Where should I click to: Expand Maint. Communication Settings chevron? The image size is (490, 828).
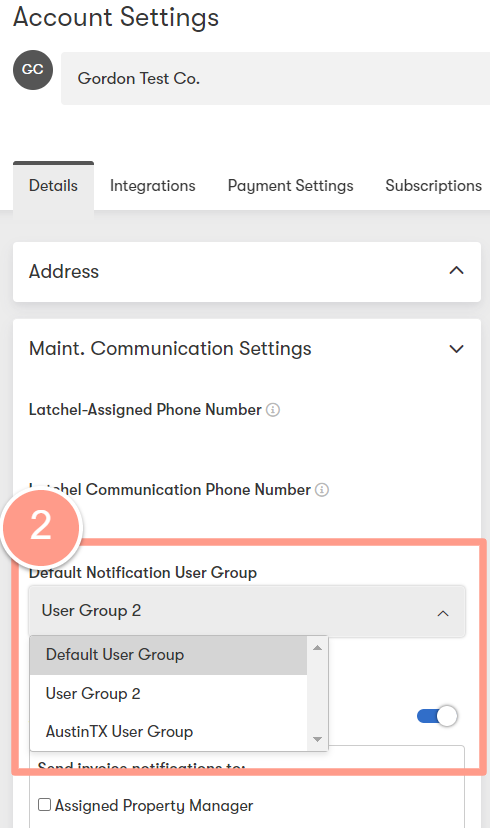[456, 349]
